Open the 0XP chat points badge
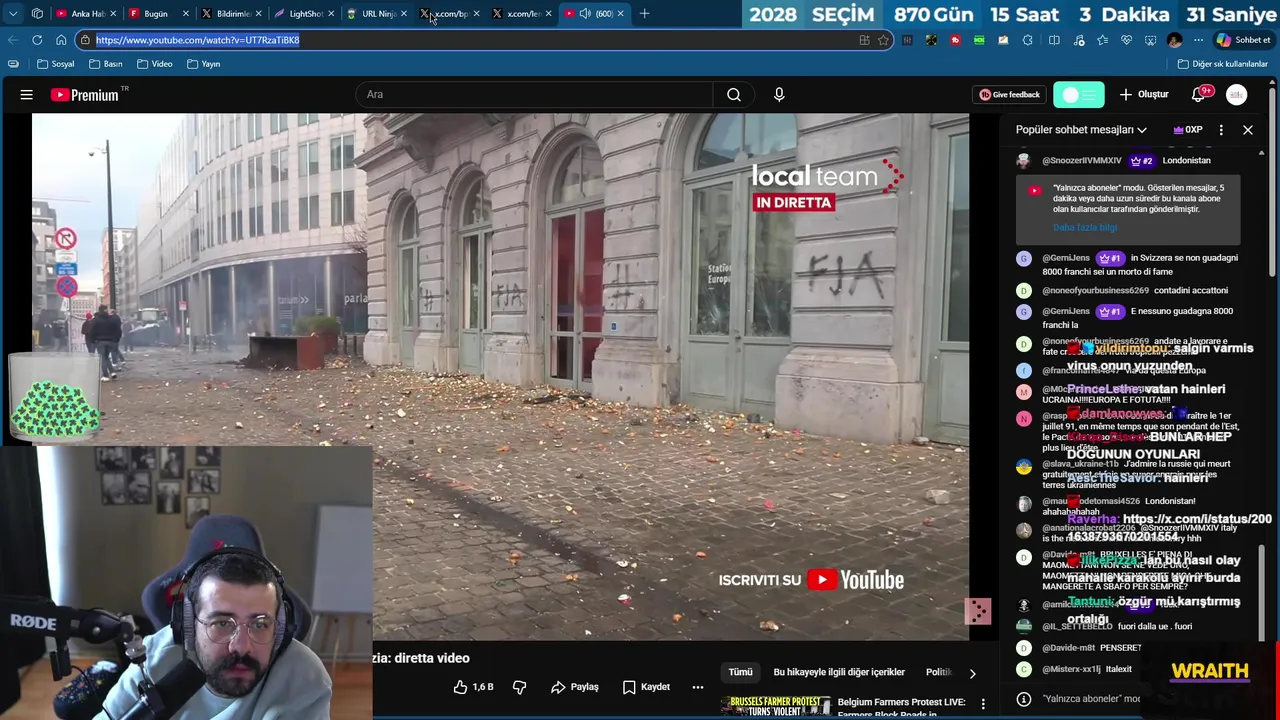The width and height of the screenshot is (1280, 720). pyautogui.click(x=1187, y=130)
